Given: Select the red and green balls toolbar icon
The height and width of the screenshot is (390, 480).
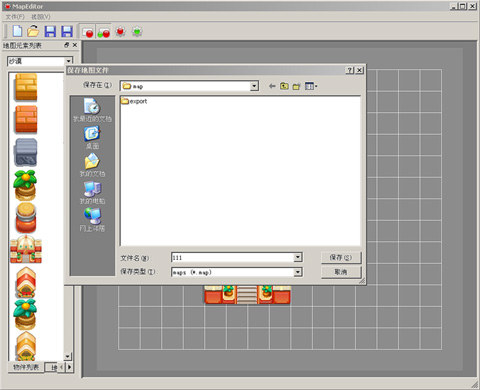Looking at the screenshot, I should [x=104, y=32].
